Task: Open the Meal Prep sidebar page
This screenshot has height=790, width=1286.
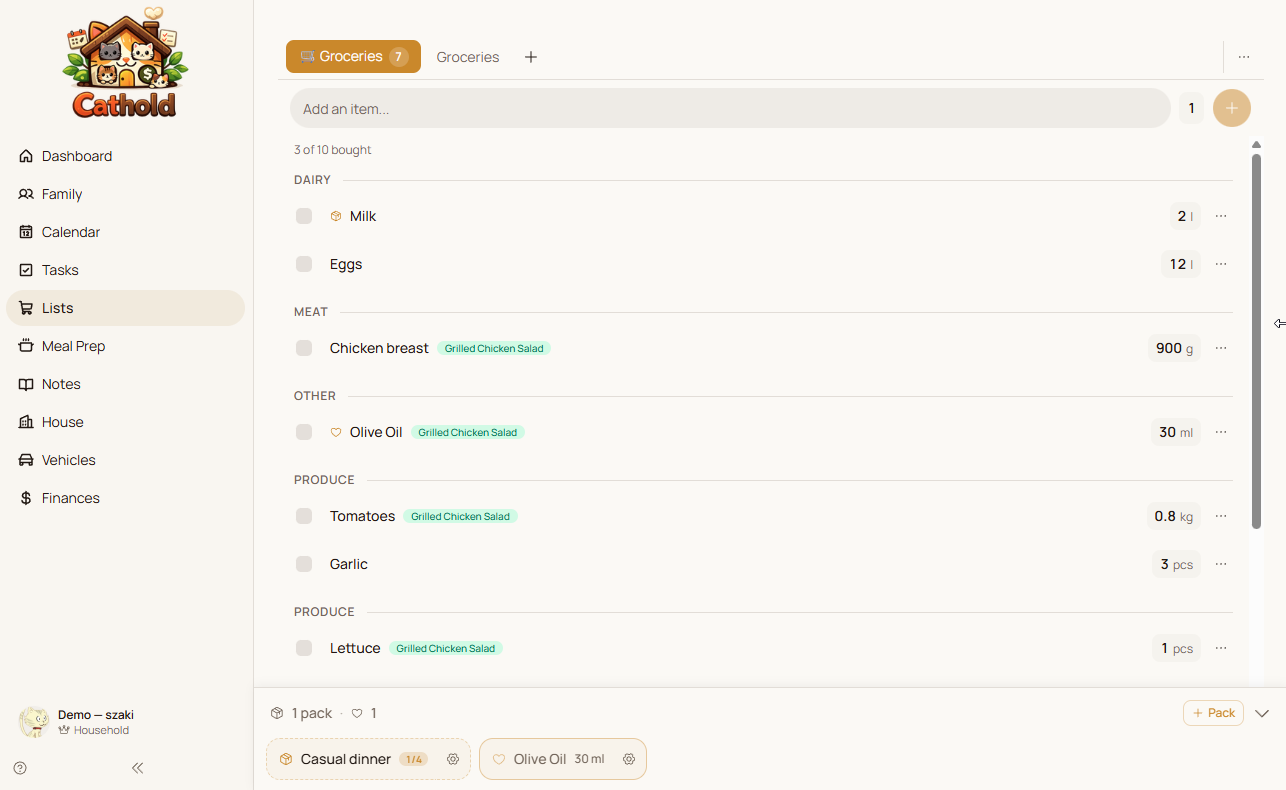Action: (73, 346)
